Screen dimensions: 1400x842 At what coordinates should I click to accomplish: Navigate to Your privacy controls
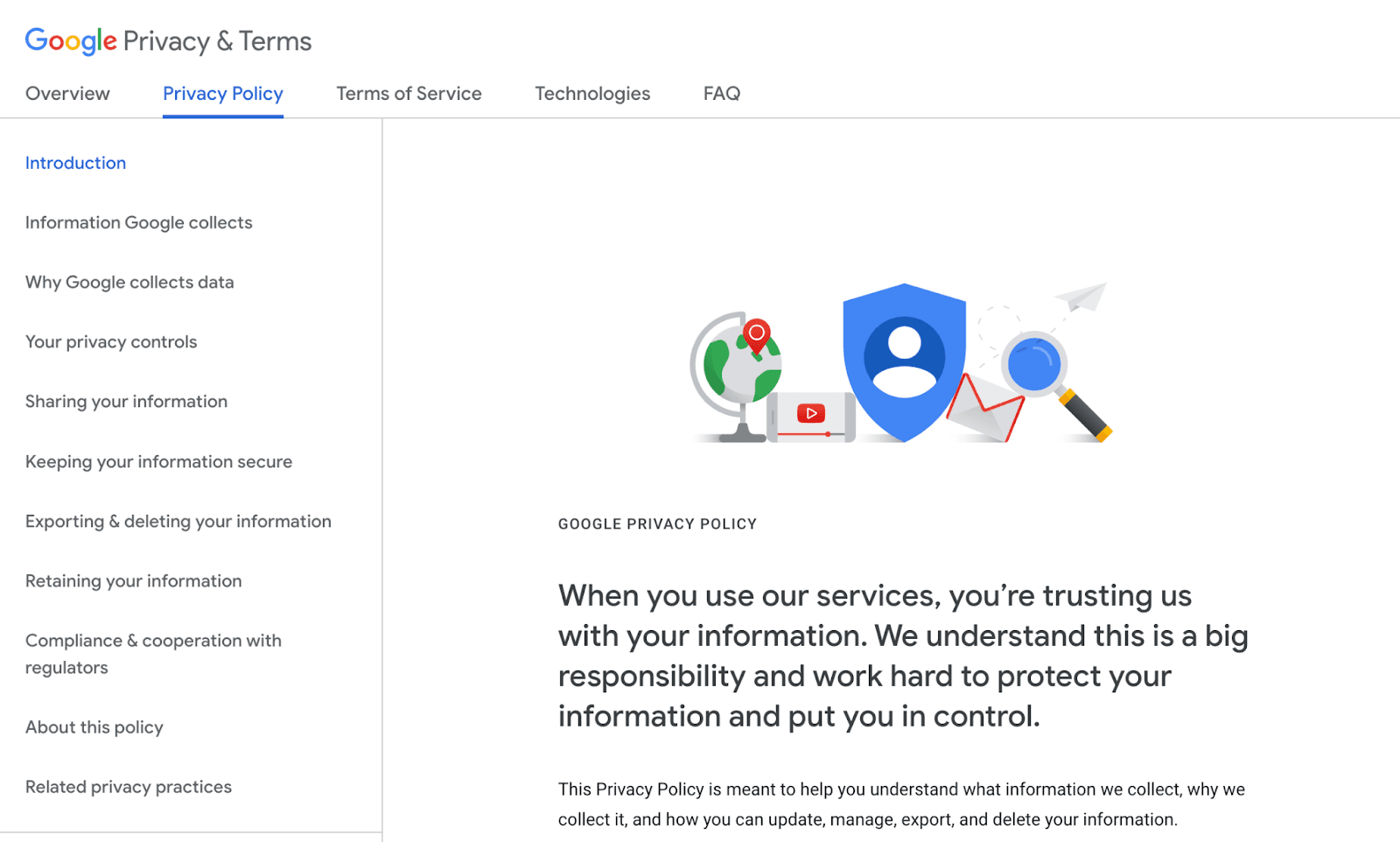pos(111,342)
